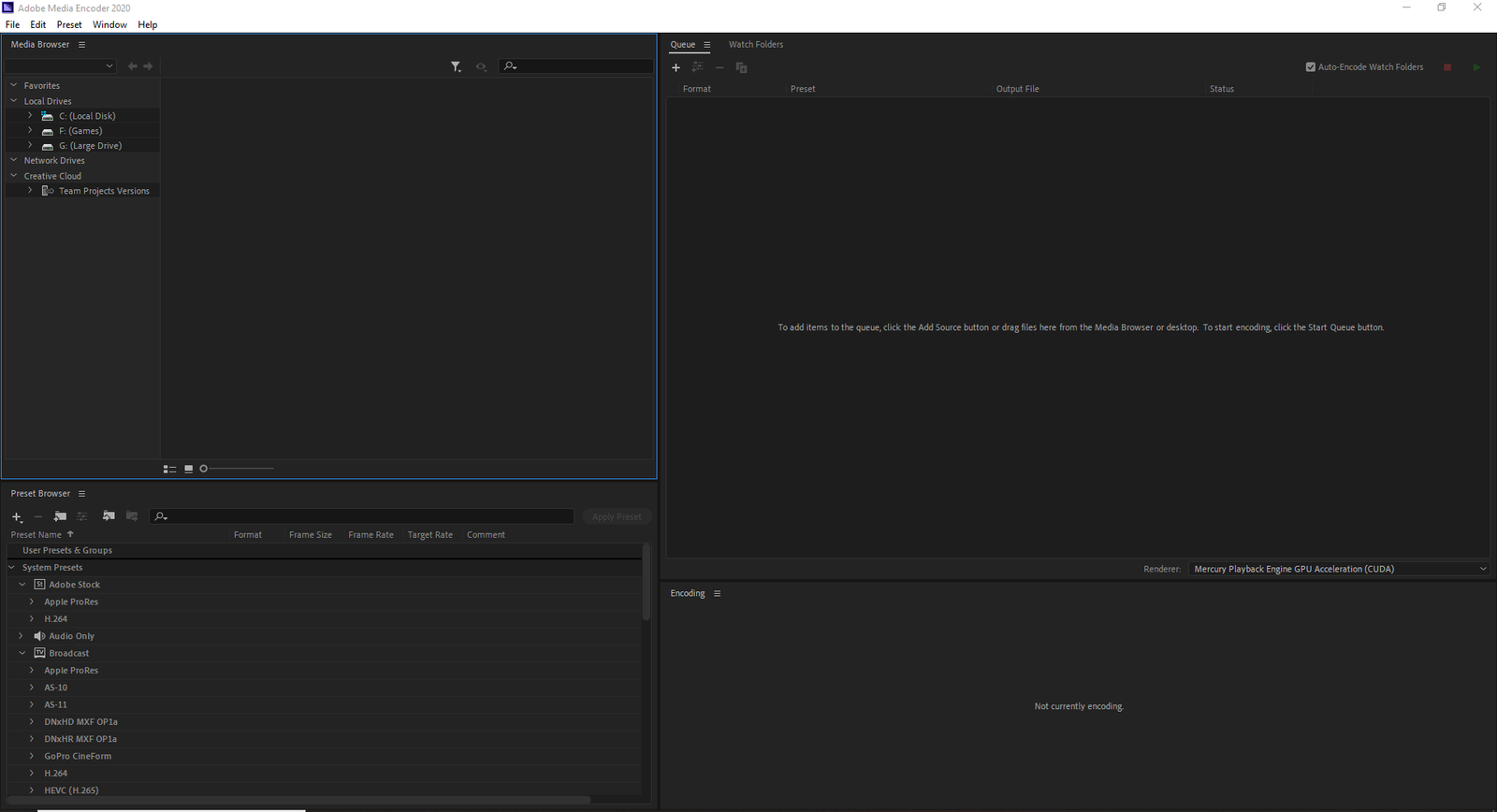Screen dimensions: 1497x812
Task: Click Duplicate icon in Queue toolbar
Action: click(x=741, y=67)
